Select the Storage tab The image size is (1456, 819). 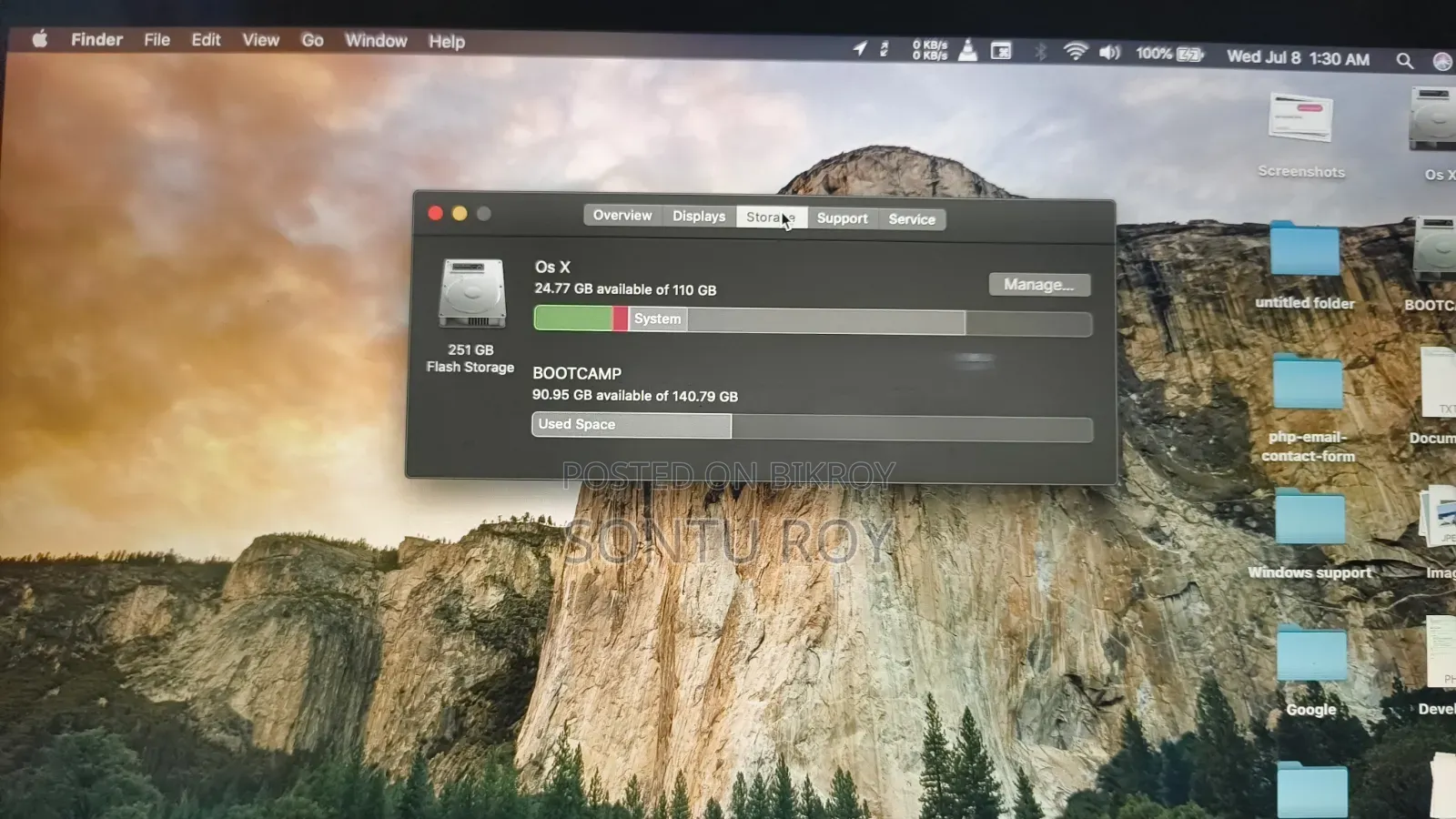click(x=771, y=217)
